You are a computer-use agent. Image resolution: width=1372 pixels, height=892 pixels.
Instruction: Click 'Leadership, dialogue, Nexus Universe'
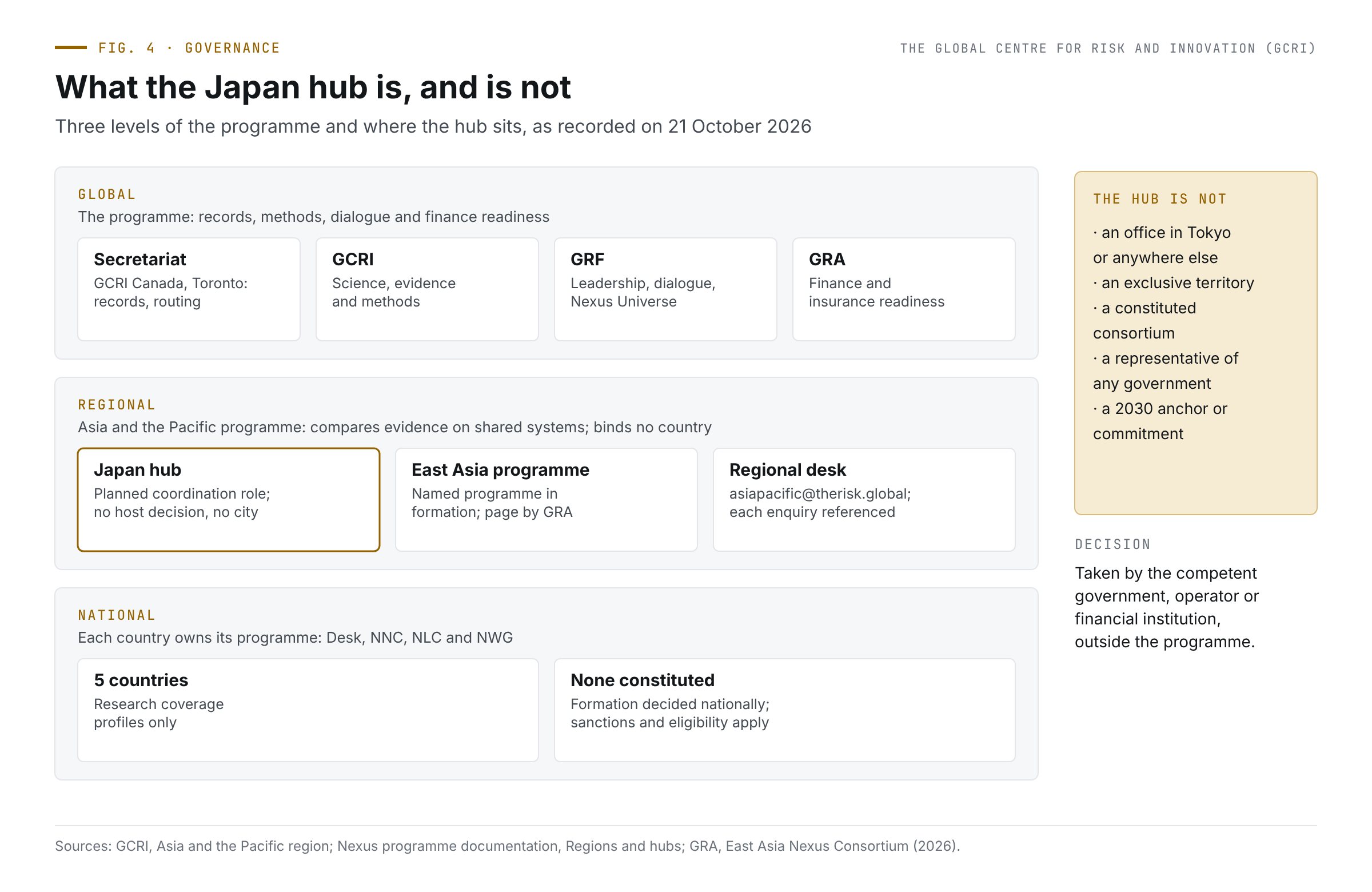[643, 292]
